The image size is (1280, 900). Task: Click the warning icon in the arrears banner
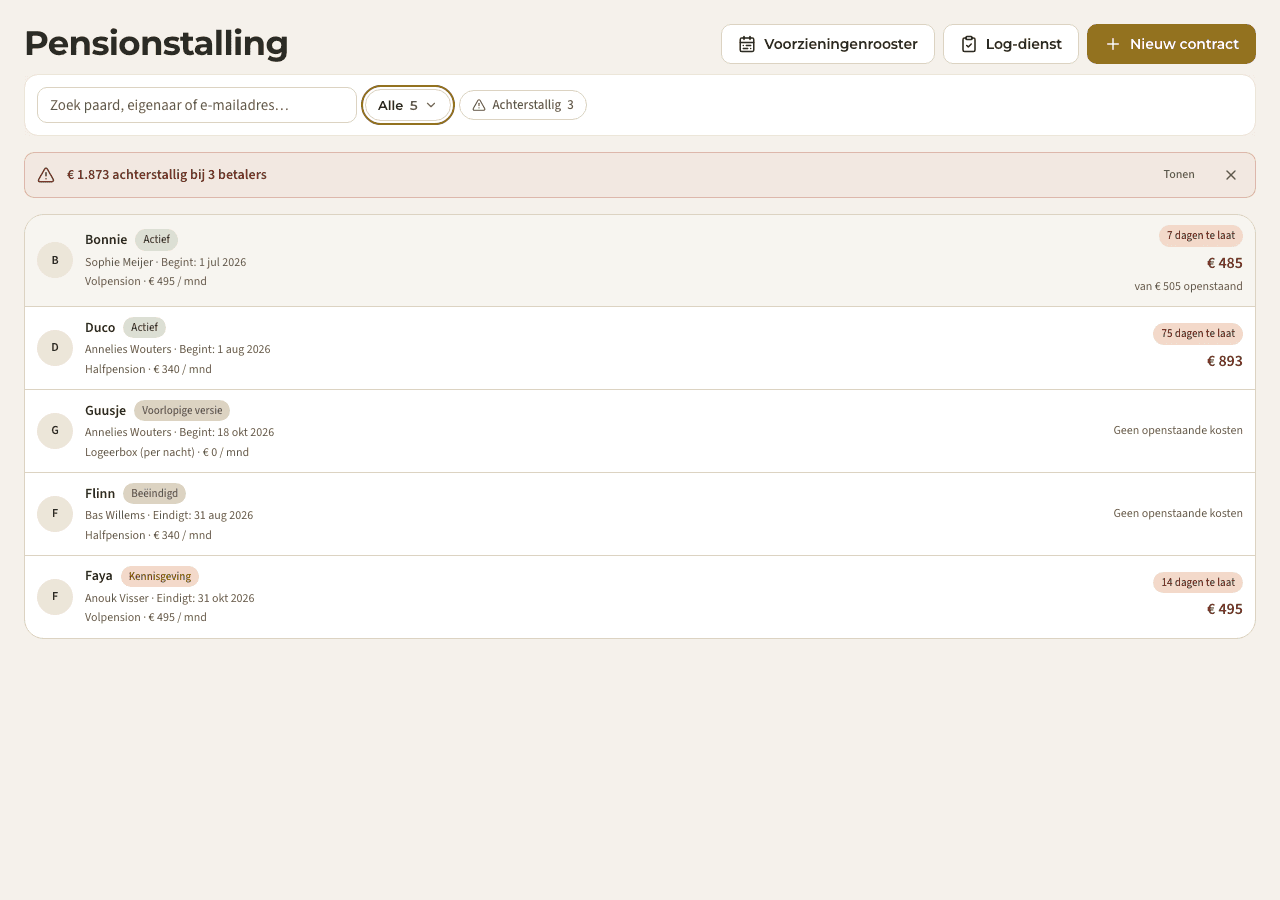[46, 175]
